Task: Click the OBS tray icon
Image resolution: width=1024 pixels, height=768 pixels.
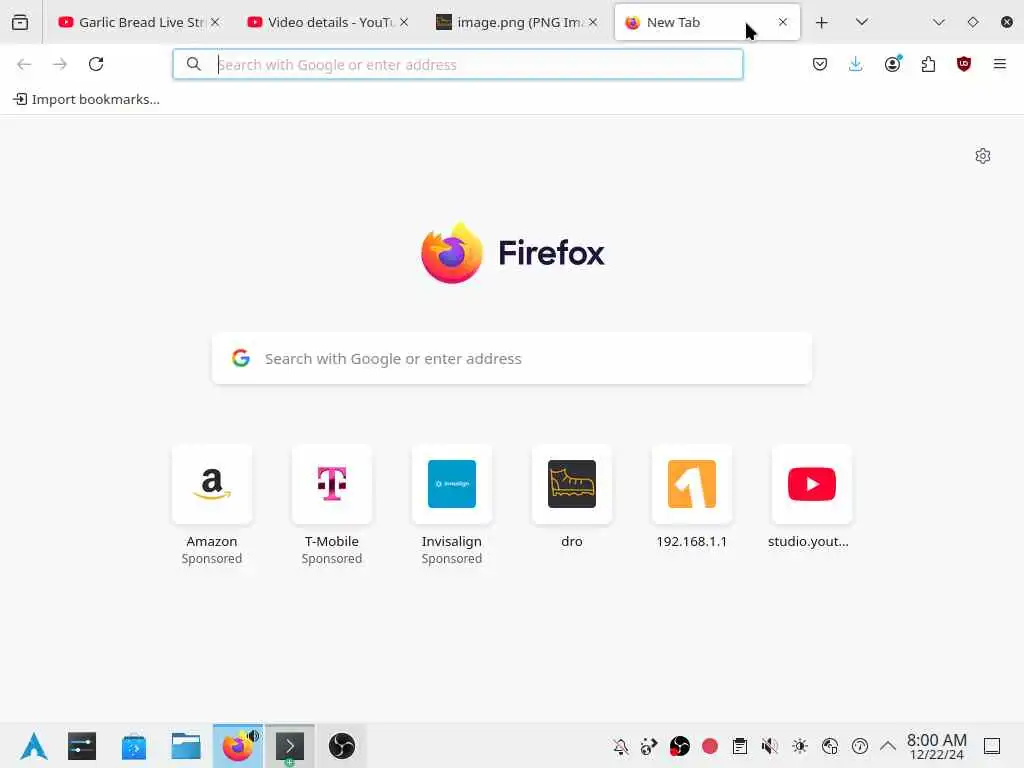Action: [679, 746]
